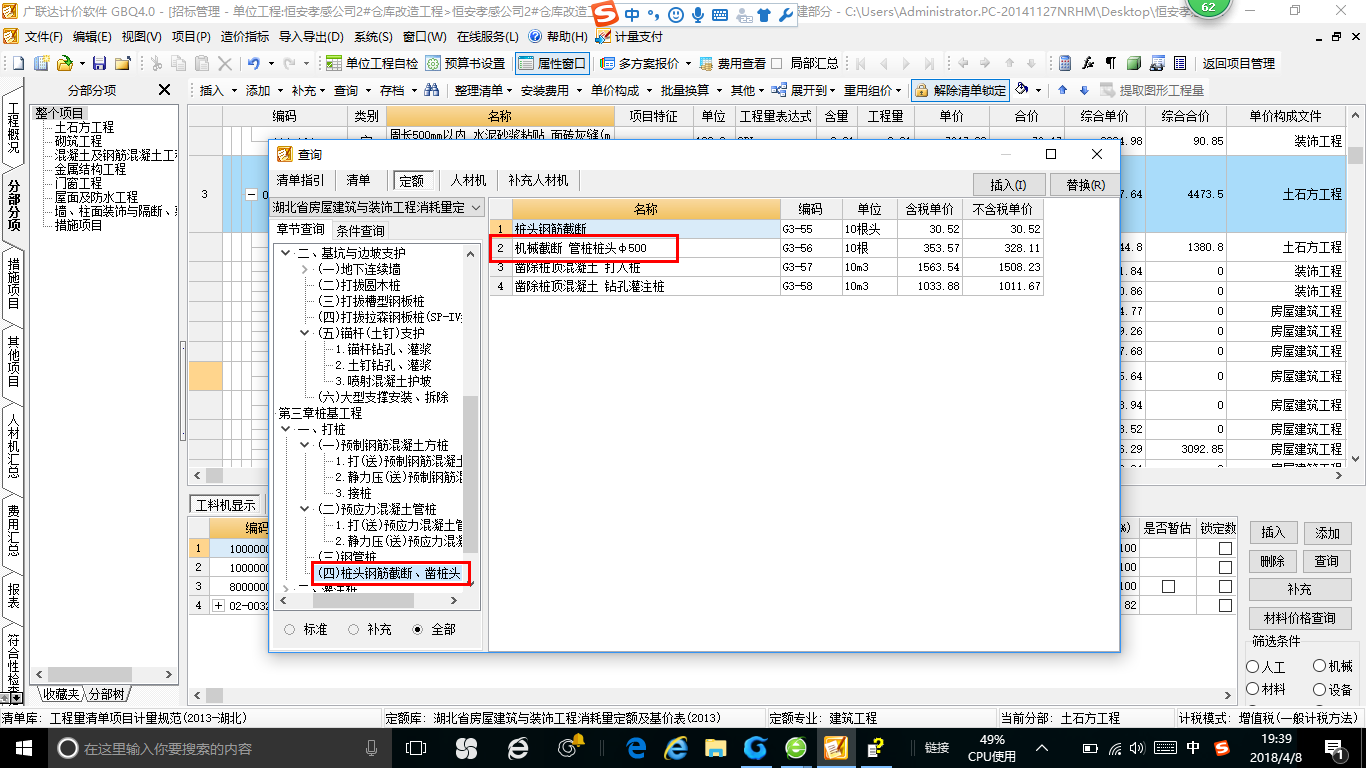Toggle the 局部汇总 checkbox
The height and width of the screenshot is (768, 1366).
[x=777, y=63]
